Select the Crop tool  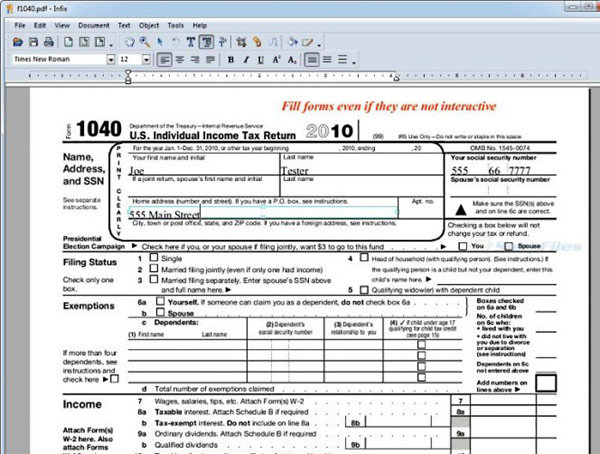241,42
